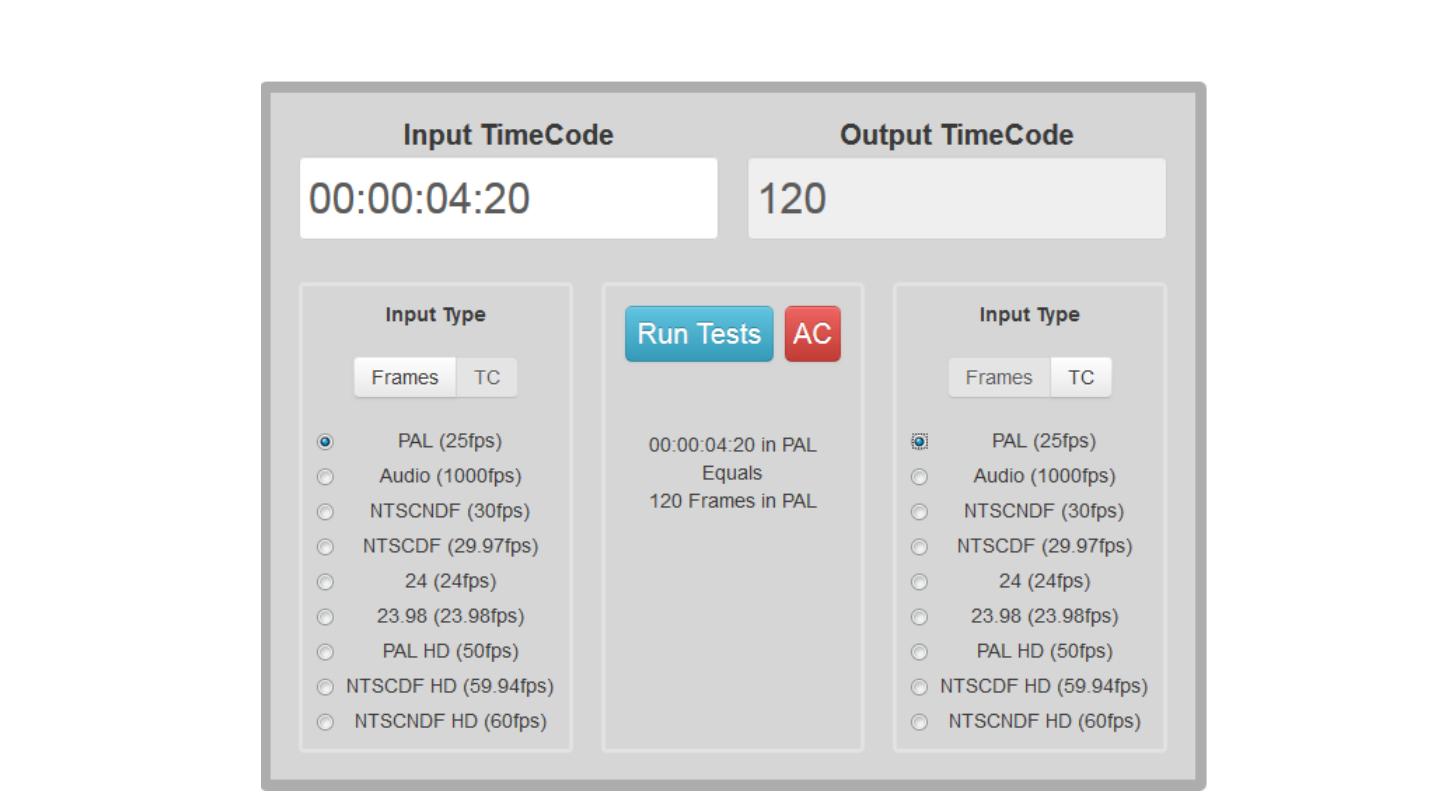Pick 23.98 (23.98fps) in right panel

[919, 617]
